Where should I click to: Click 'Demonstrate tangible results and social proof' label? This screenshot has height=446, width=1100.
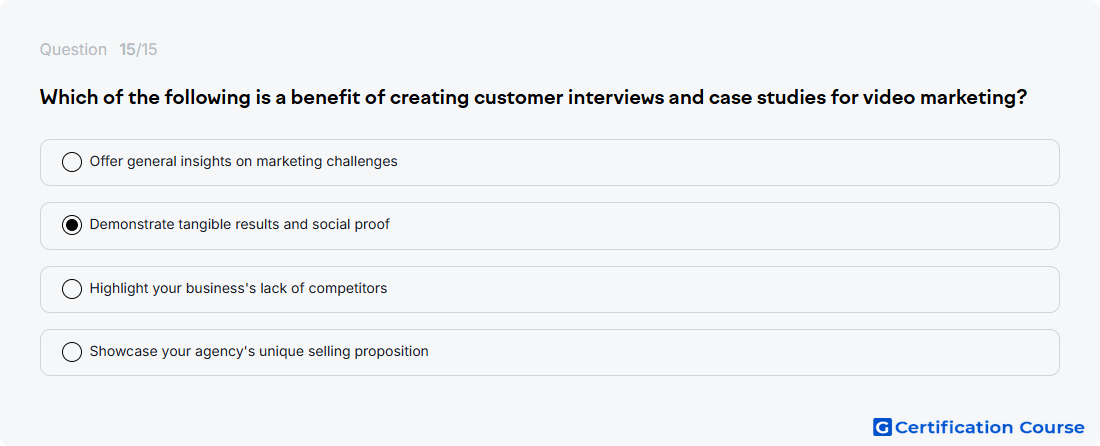[x=240, y=224]
